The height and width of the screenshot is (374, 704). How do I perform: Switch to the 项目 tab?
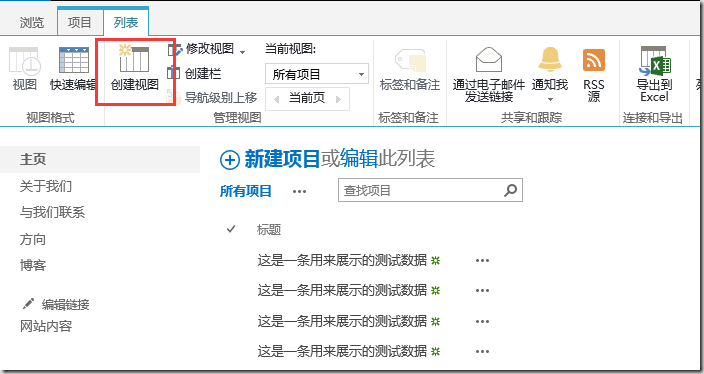(x=79, y=22)
